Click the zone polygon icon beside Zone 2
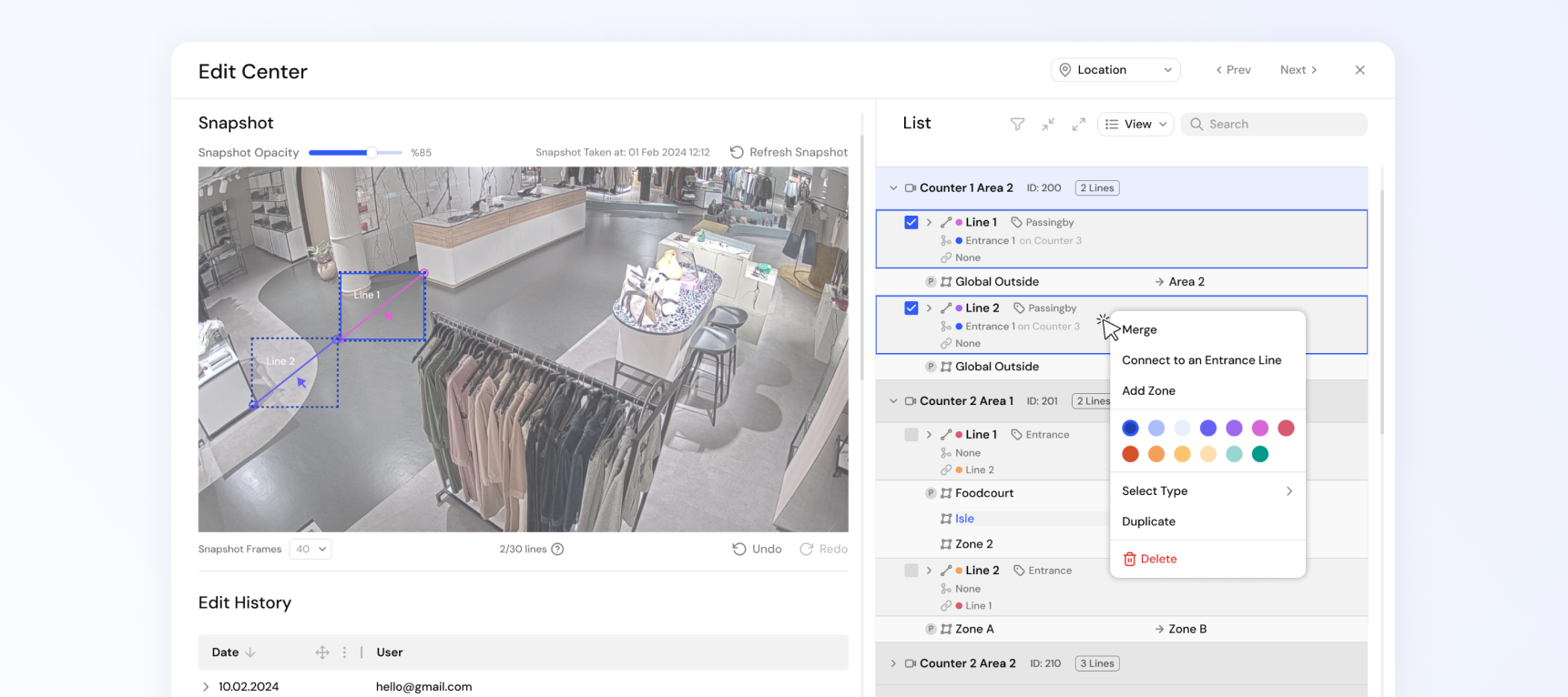This screenshot has height=697, width=1568. 946,544
